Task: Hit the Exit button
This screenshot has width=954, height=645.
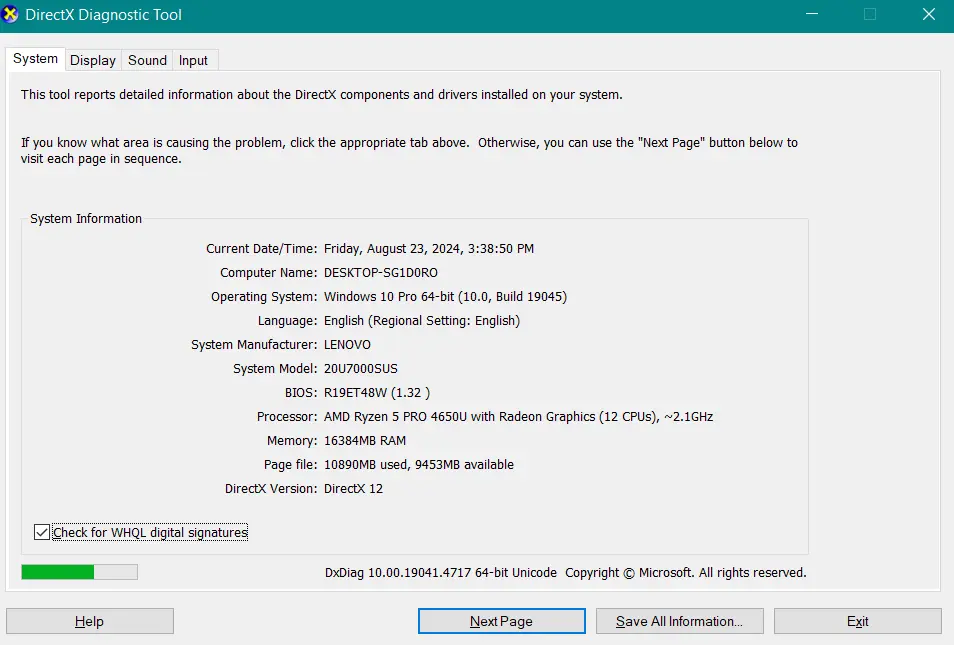Action: point(857,621)
